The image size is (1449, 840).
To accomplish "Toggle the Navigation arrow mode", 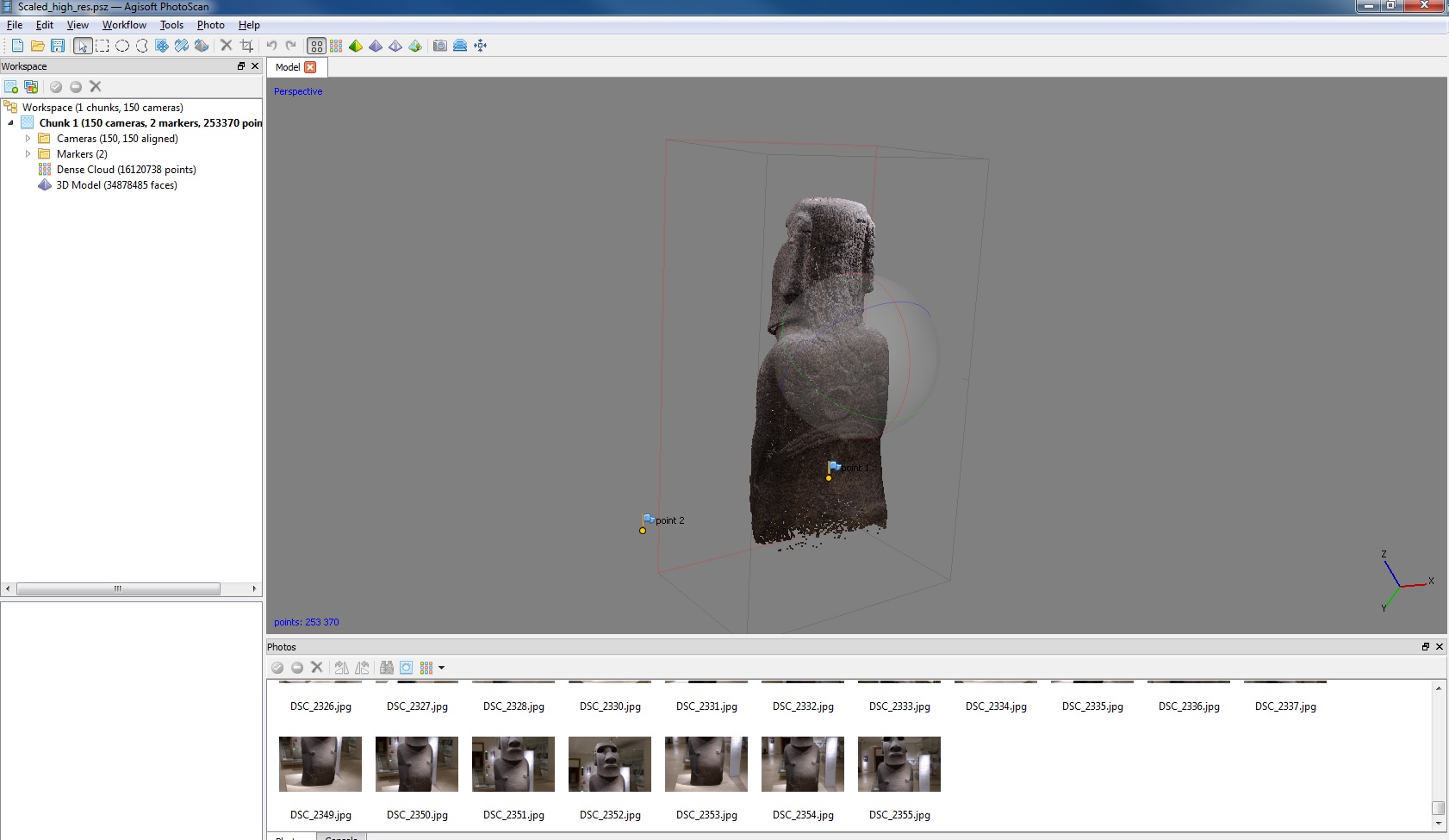I will click(x=83, y=46).
